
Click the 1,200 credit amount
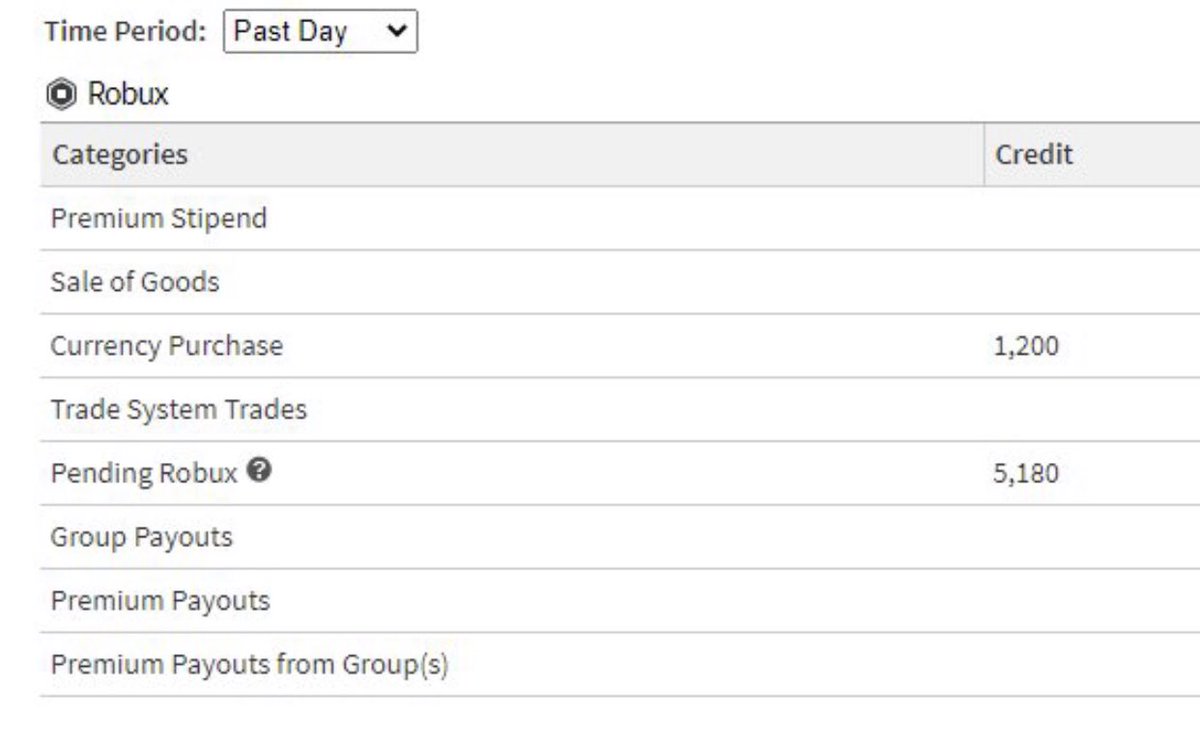point(1026,347)
